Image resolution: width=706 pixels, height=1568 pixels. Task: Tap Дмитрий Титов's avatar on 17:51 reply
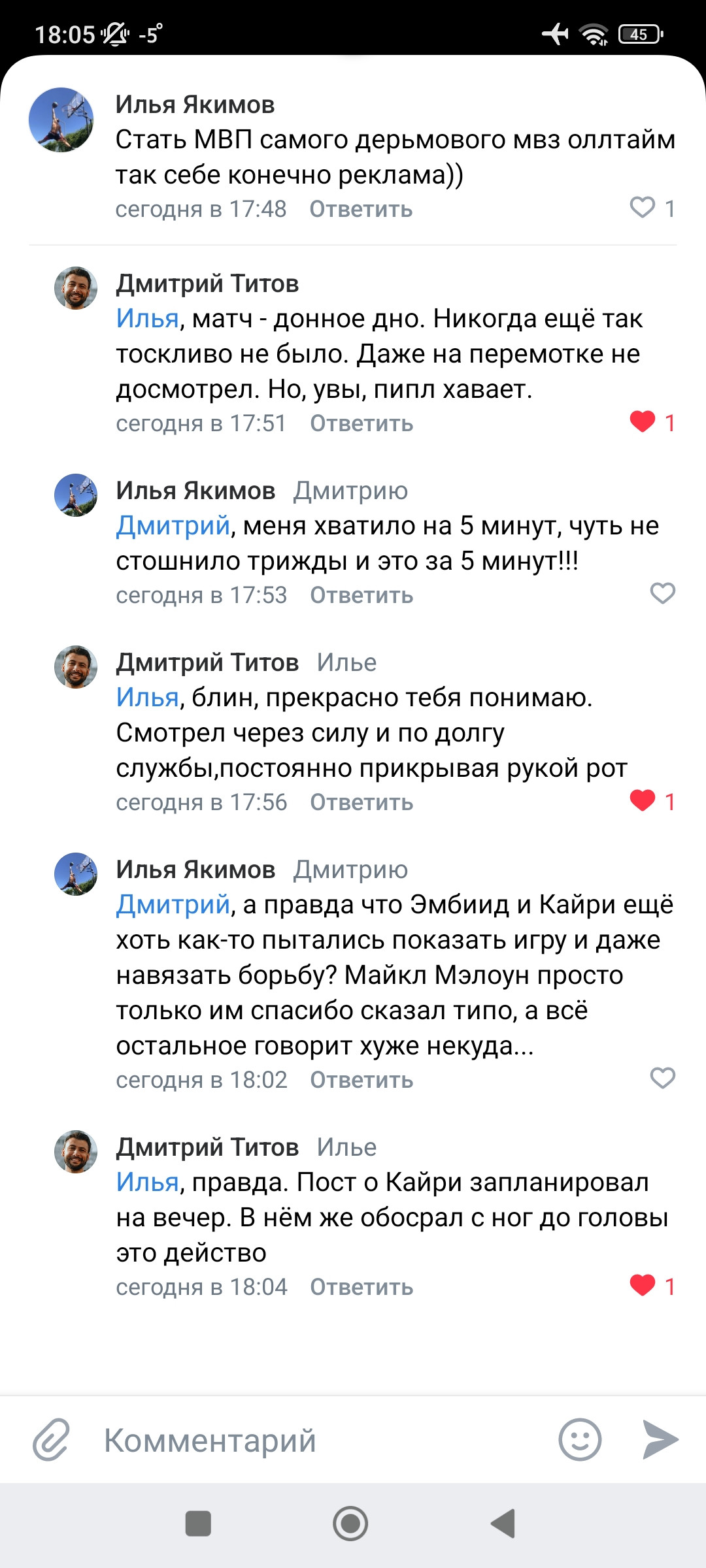76,288
